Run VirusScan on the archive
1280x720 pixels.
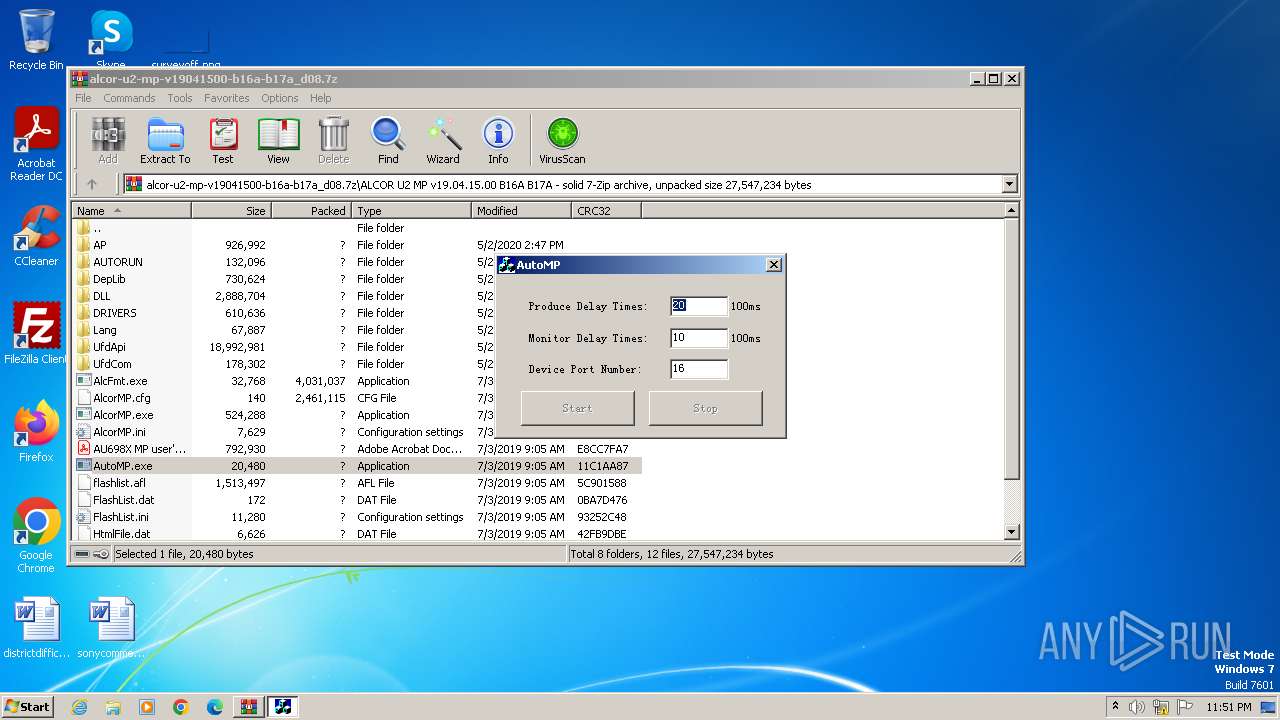click(x=562, y=140)
